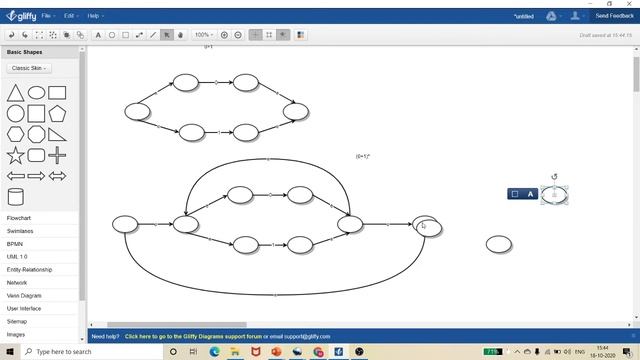Click the Gliffy logo

point(22,16)
